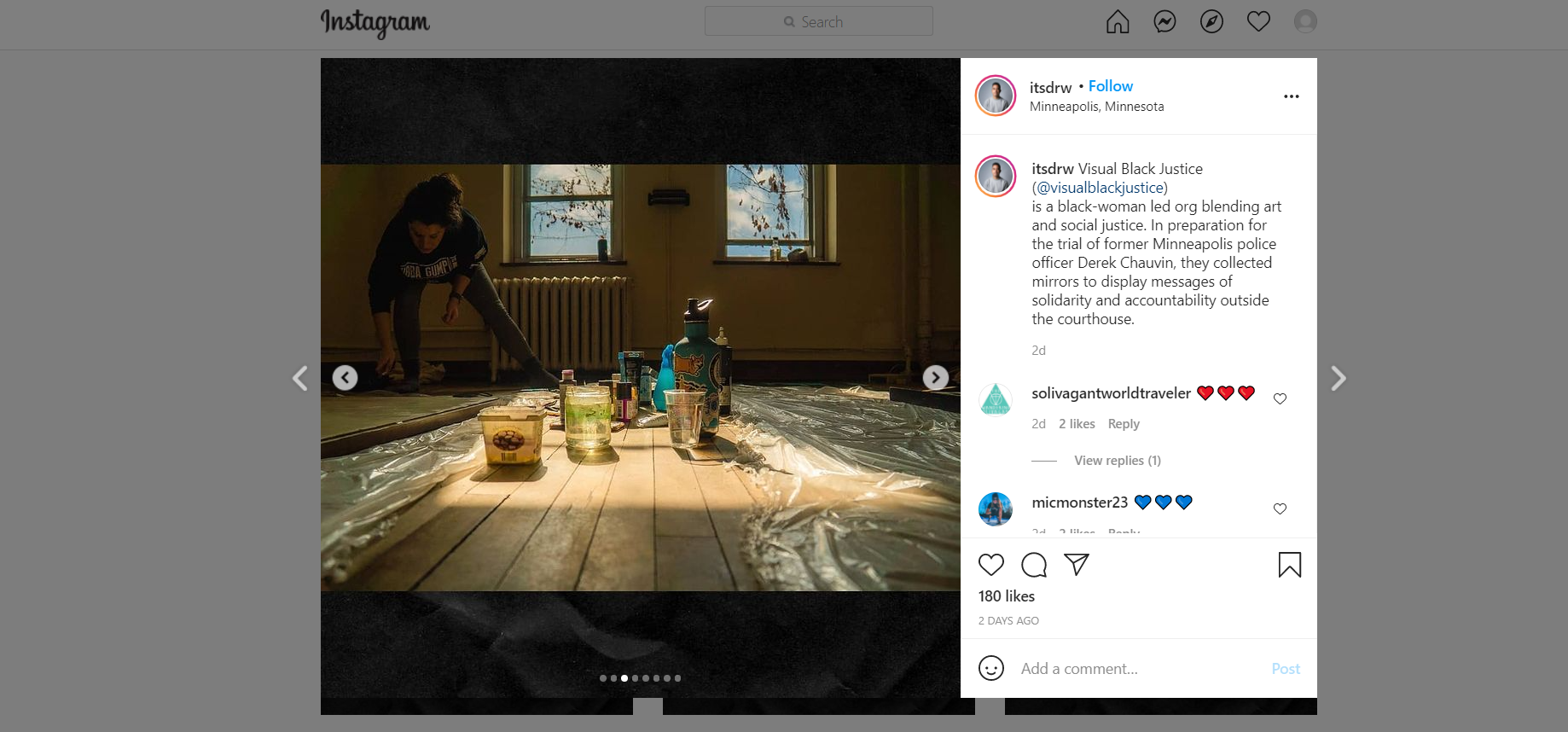Open the Explore compass icon
This screenshot has width=1568, height=732.
[x=1211, y=21]
